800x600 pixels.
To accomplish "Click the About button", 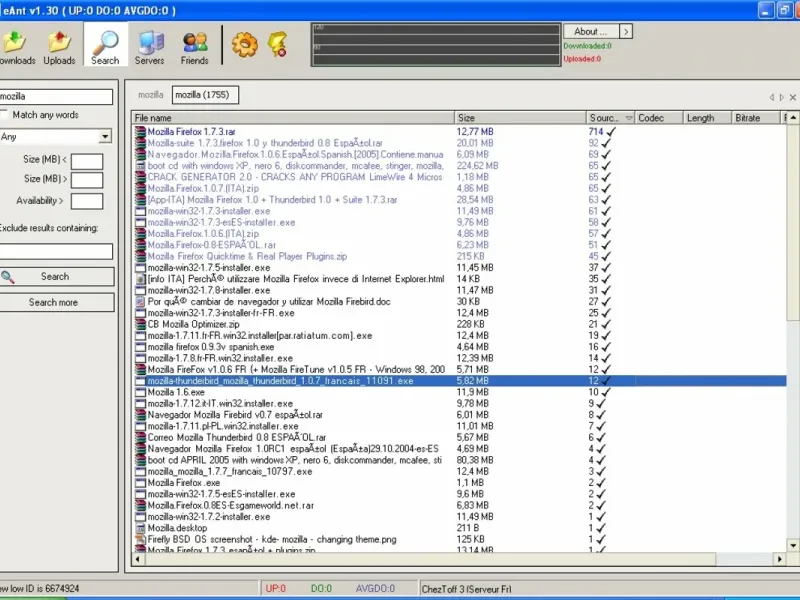I will pyautogui.click(x=591, y=32).
